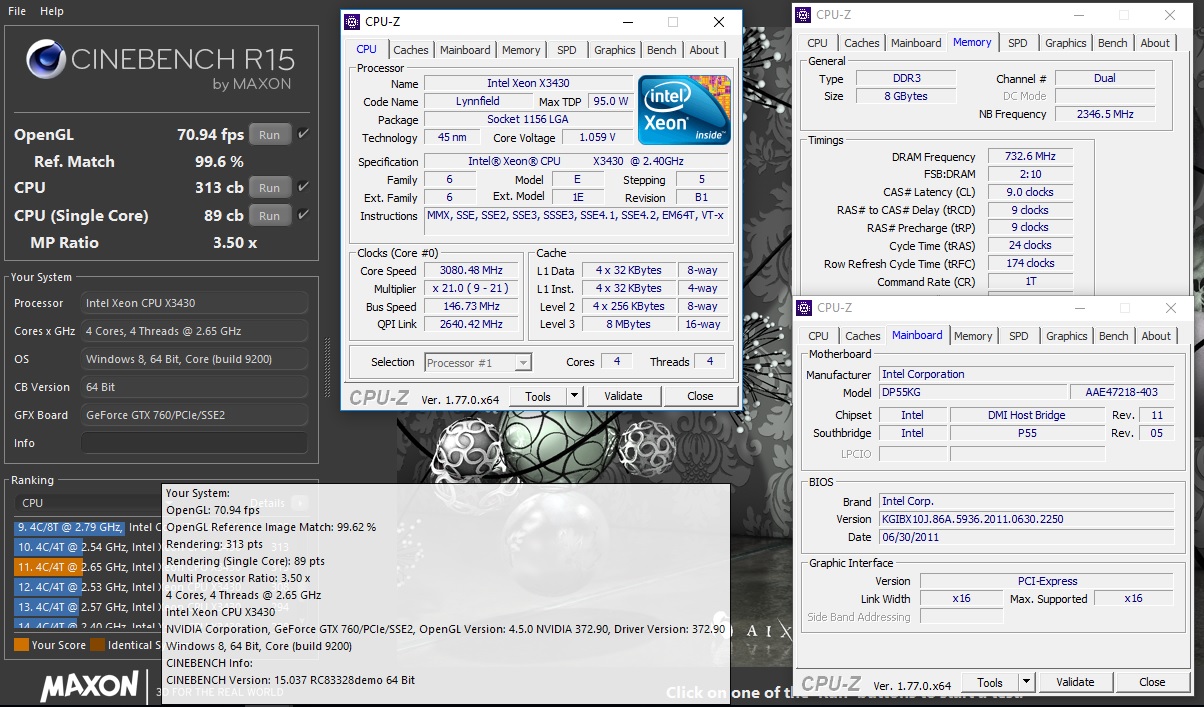This screenshot has width=1204, height=707.
Task: Switch to SPD tab in top-right CPU-Z window
Action: coord(1018,43)
